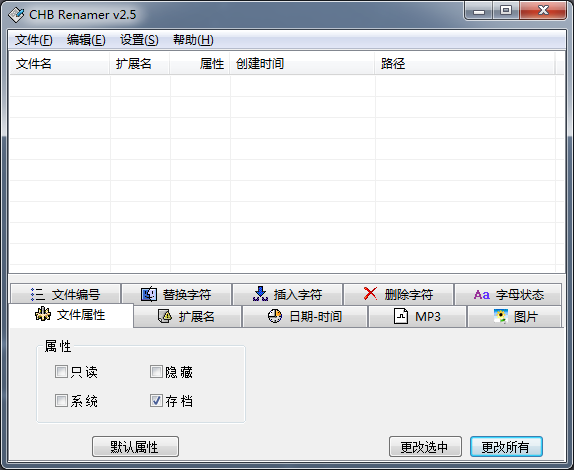Select the 替换字符 replace icon tab
This screenshot has width=574, height=470.
click(149, 294)
